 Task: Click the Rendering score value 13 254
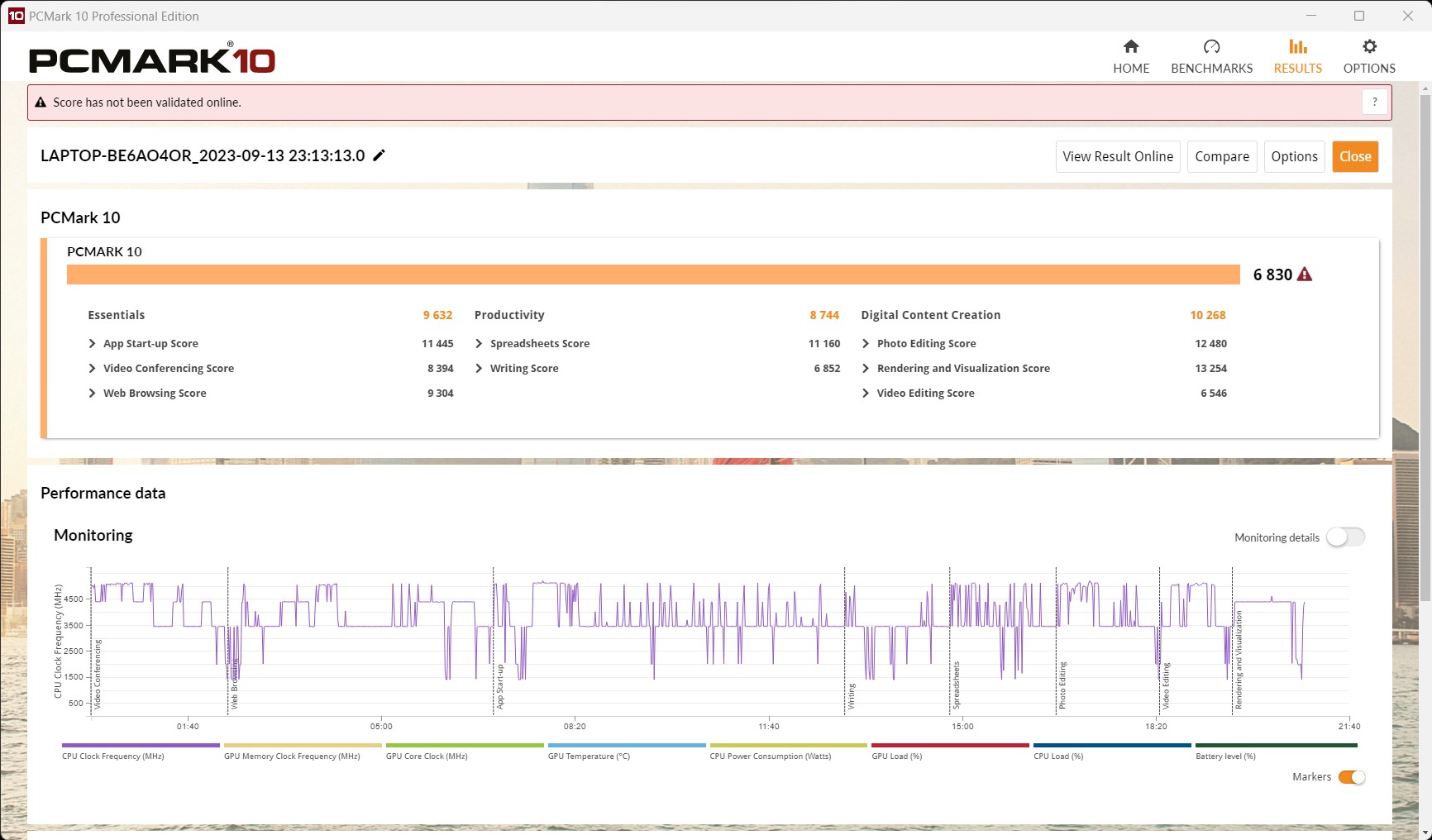point(1210,369)
